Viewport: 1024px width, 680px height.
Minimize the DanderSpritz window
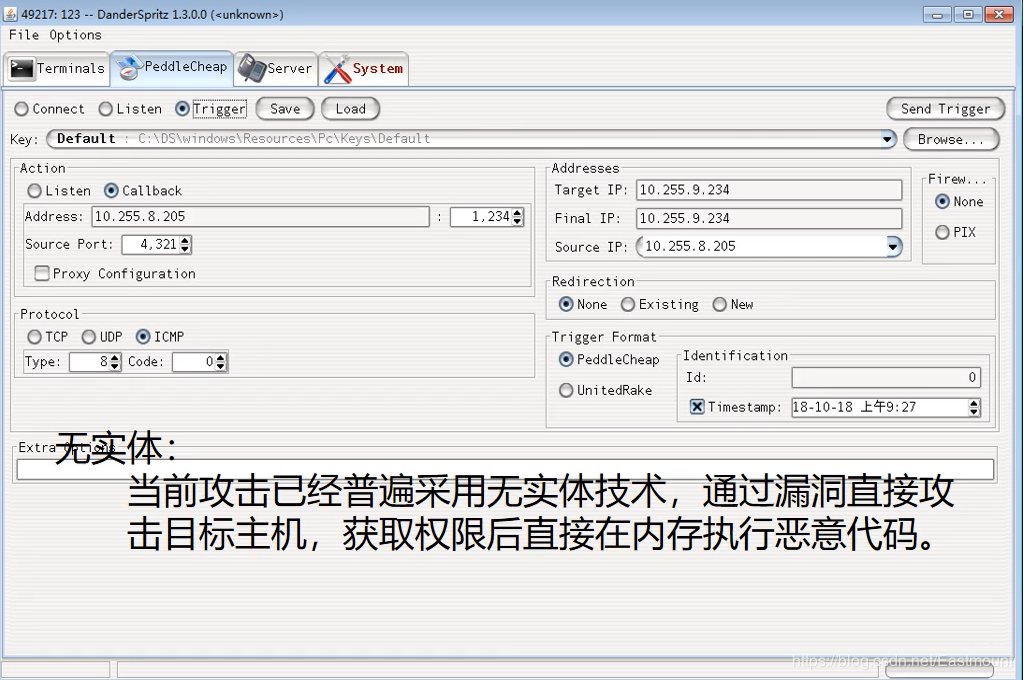point(937,14)
